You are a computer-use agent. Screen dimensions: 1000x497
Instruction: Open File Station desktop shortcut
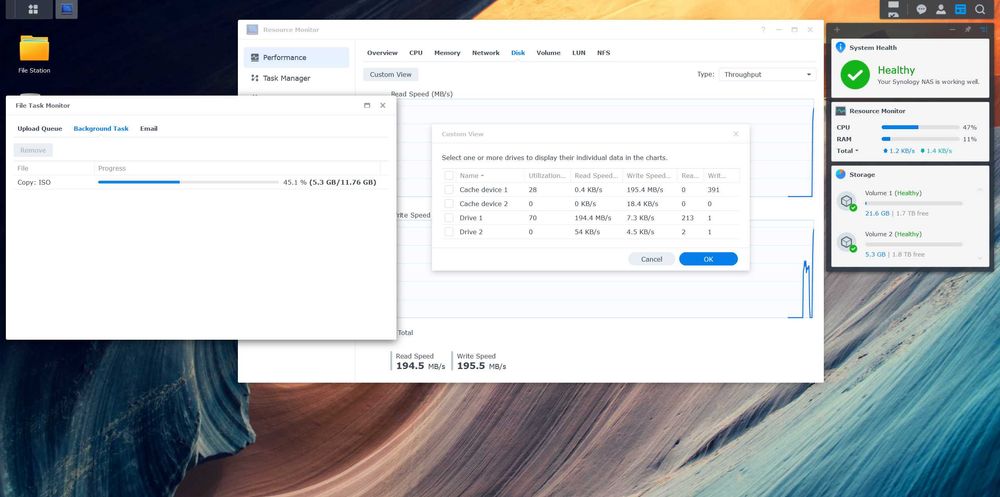click(x=34, y=54)
